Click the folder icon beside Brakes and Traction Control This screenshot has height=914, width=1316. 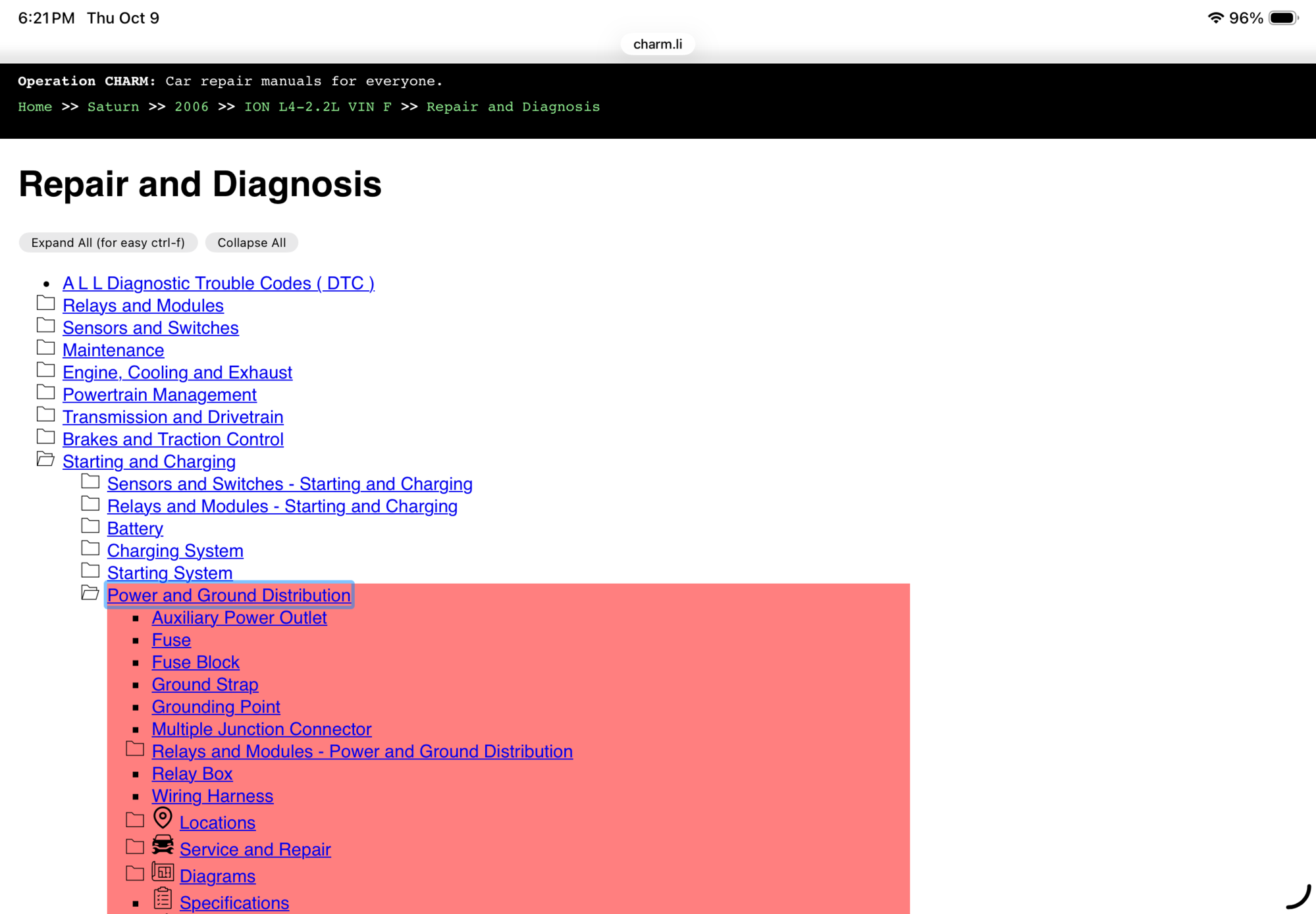click(x=45, y=438)
